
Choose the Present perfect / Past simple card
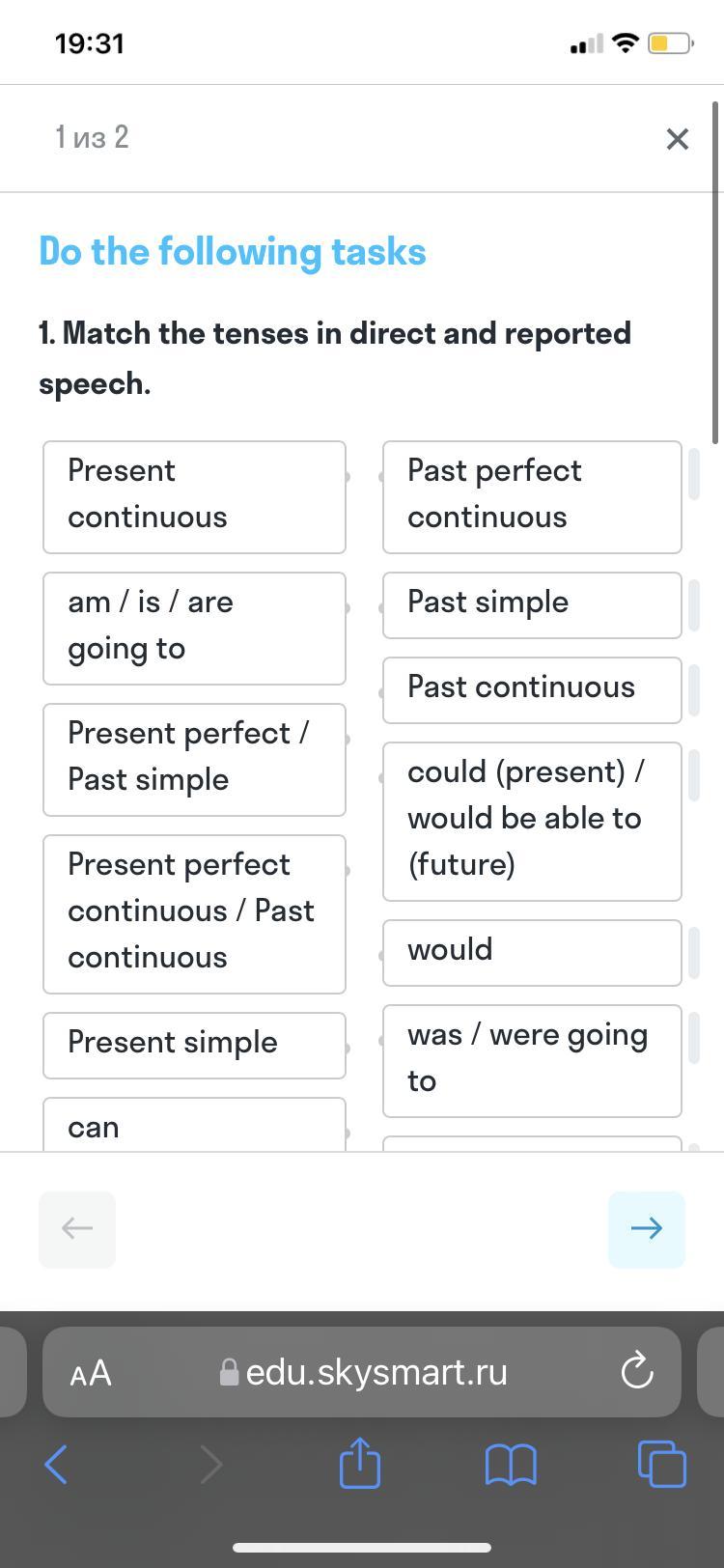(x=194, y=760)
